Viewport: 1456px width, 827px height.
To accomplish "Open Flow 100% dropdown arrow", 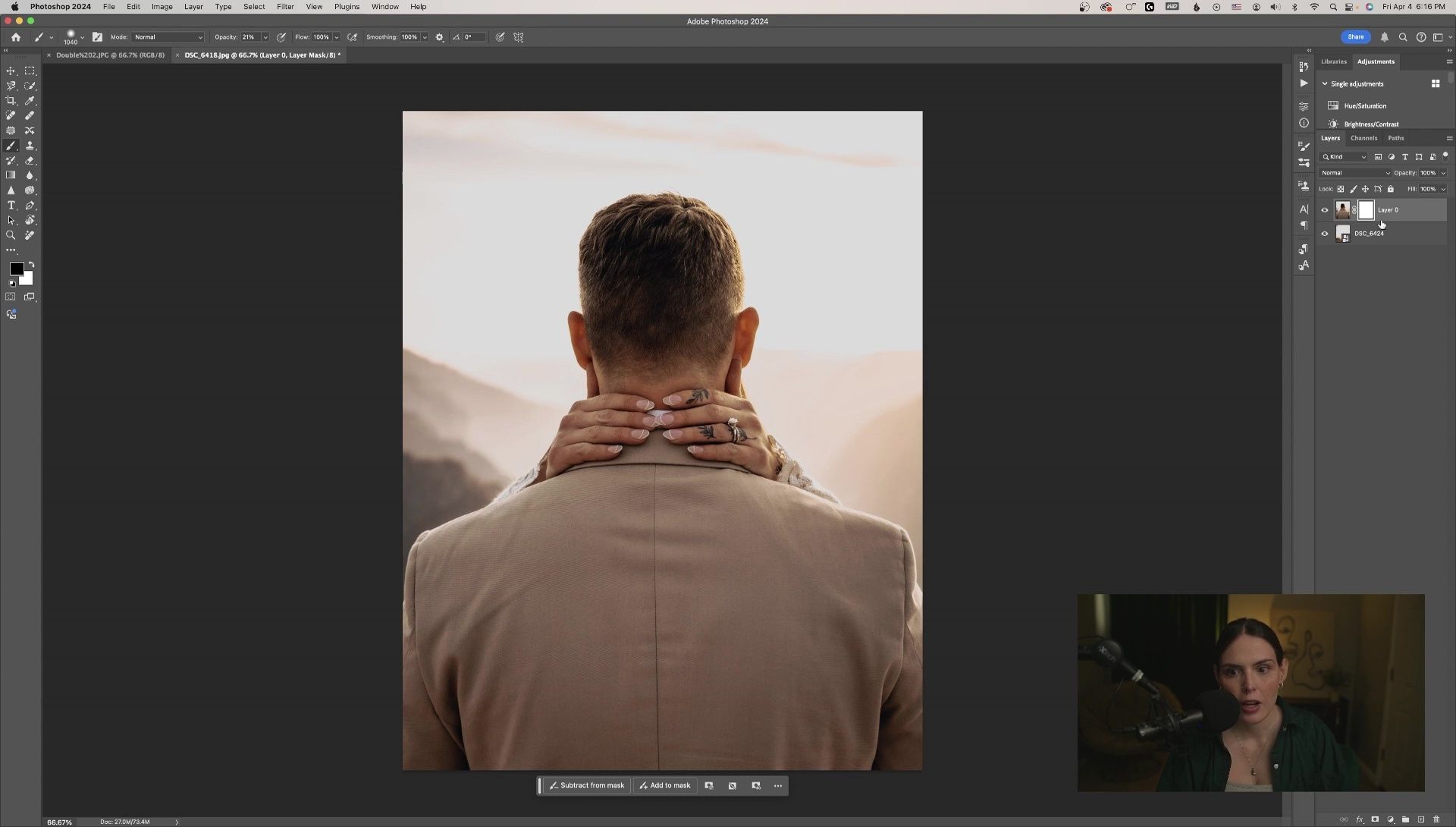I will pyautogui.click(x=336, y=37).
